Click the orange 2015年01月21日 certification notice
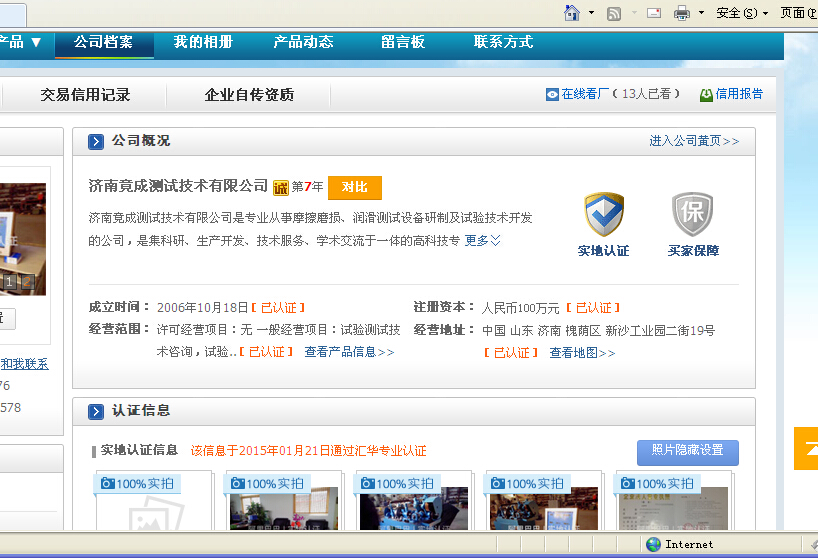The width and height of the screenshot is (818, 558). click(308, 451)
